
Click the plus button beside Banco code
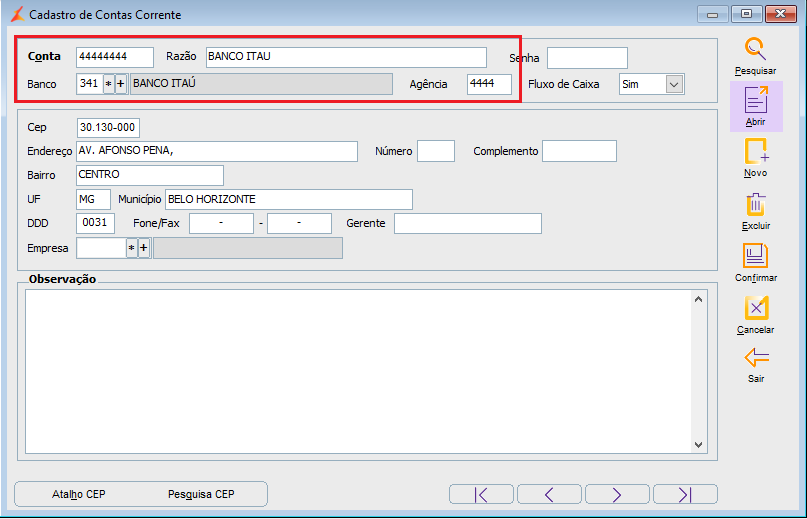pyautogui.click(x=120, y=84)
